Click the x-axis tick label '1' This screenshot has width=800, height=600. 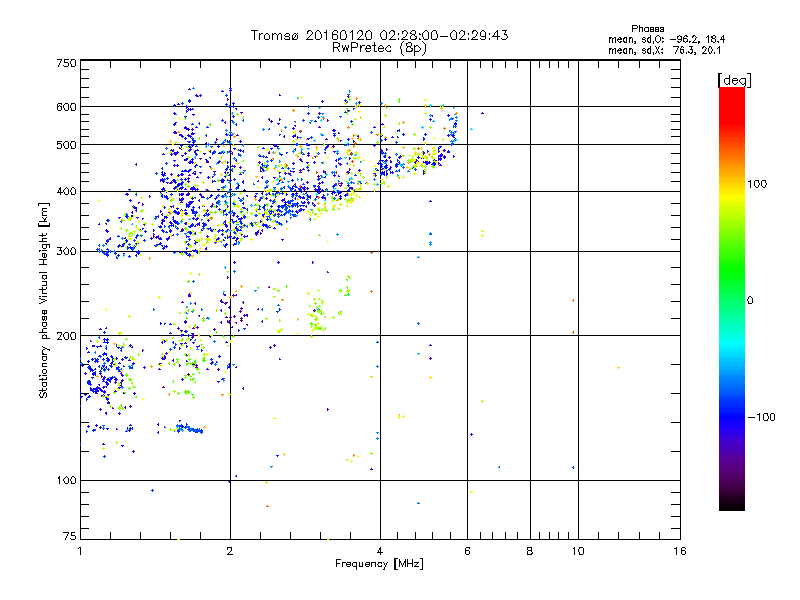pyautogui.click(x=80, y=551)
